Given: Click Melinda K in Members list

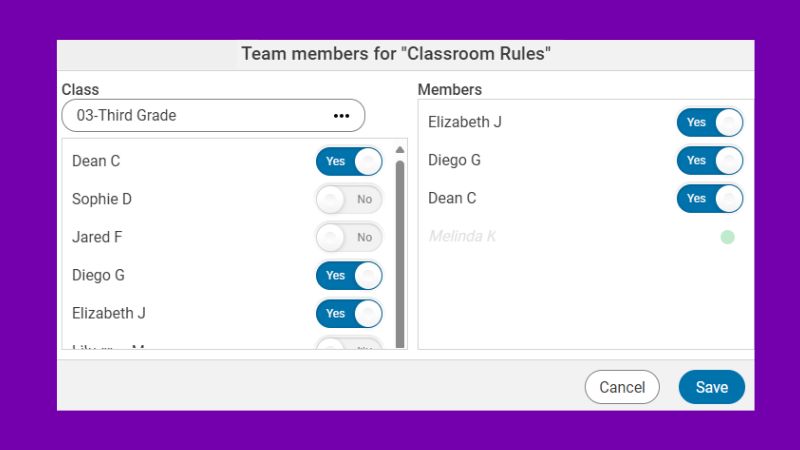Looking at the screenshot, I should (462, 237).
